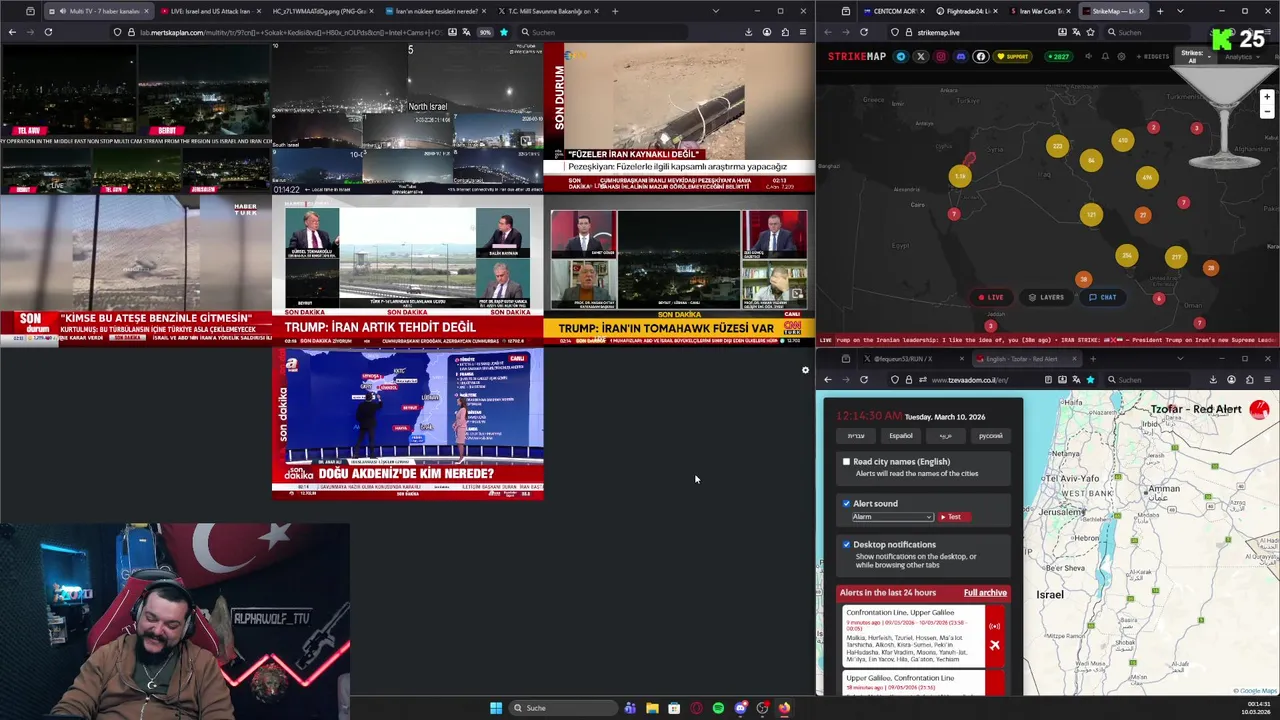Click the 254 strike cluster marker
1280x720 pixels.
coord(1127,256)
